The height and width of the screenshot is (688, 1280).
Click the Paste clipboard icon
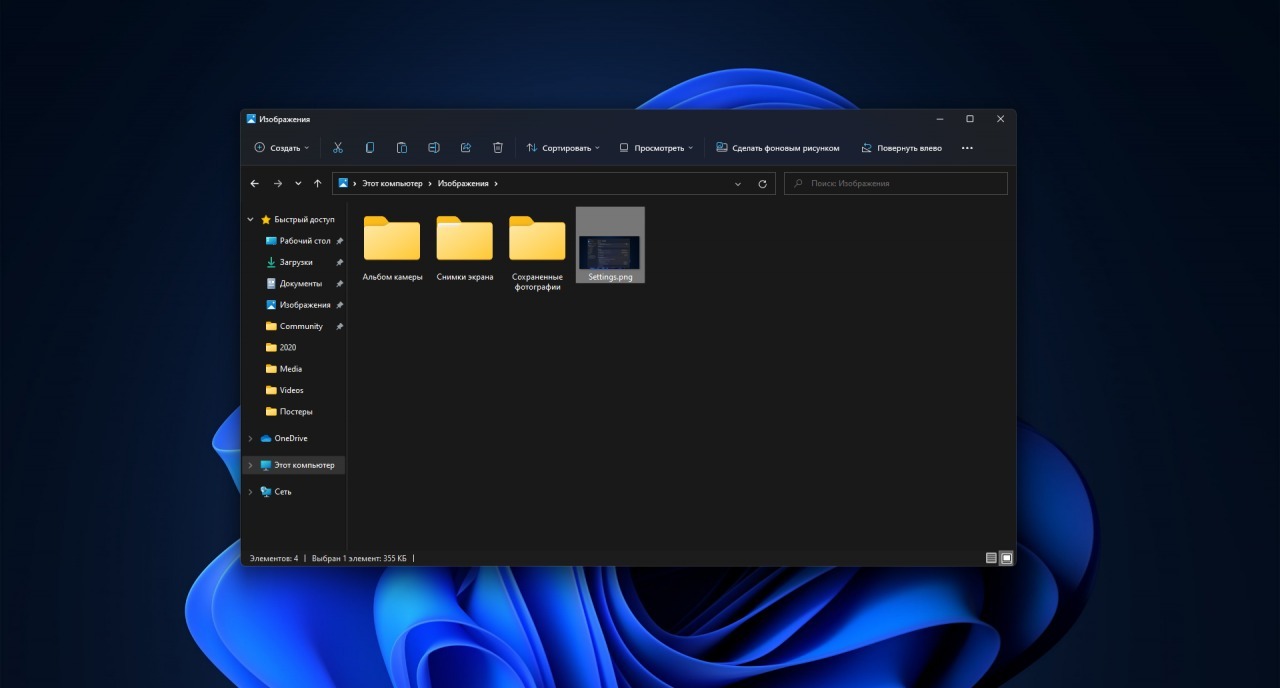point(402,148)
